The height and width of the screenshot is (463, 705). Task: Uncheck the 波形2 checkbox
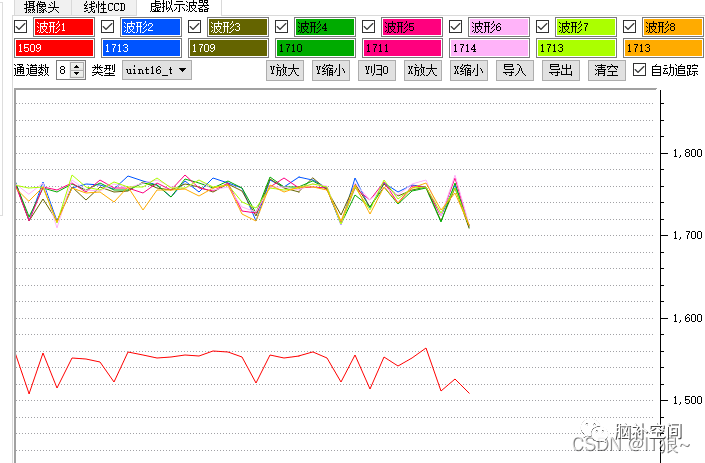click(107, 27)
